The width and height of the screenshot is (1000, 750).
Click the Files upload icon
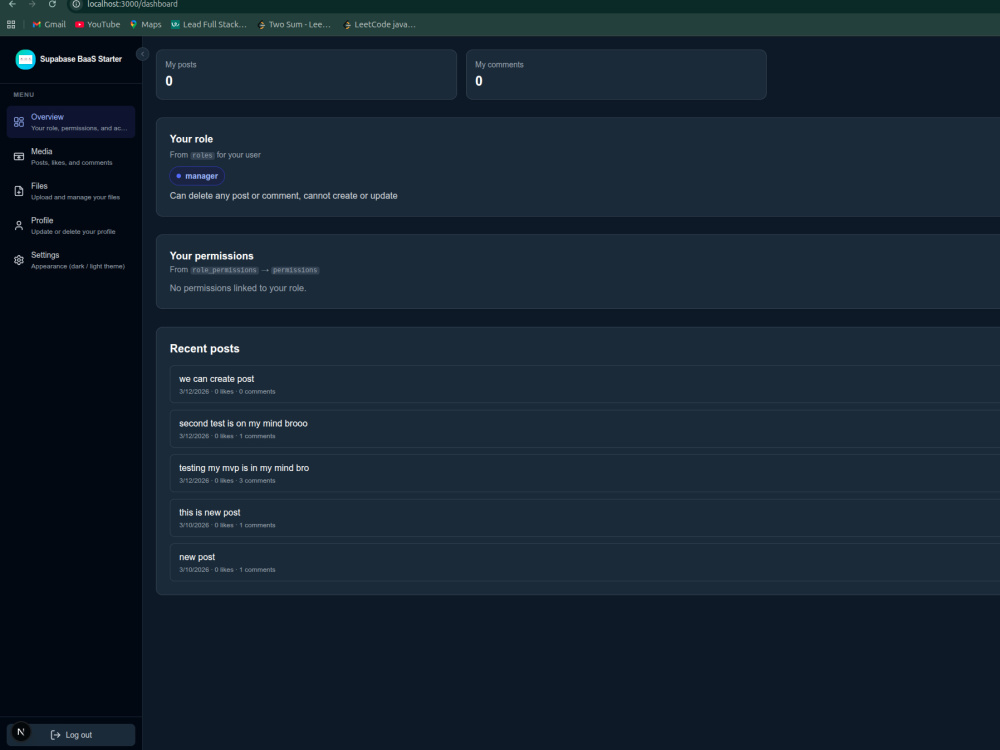point(19,191)
